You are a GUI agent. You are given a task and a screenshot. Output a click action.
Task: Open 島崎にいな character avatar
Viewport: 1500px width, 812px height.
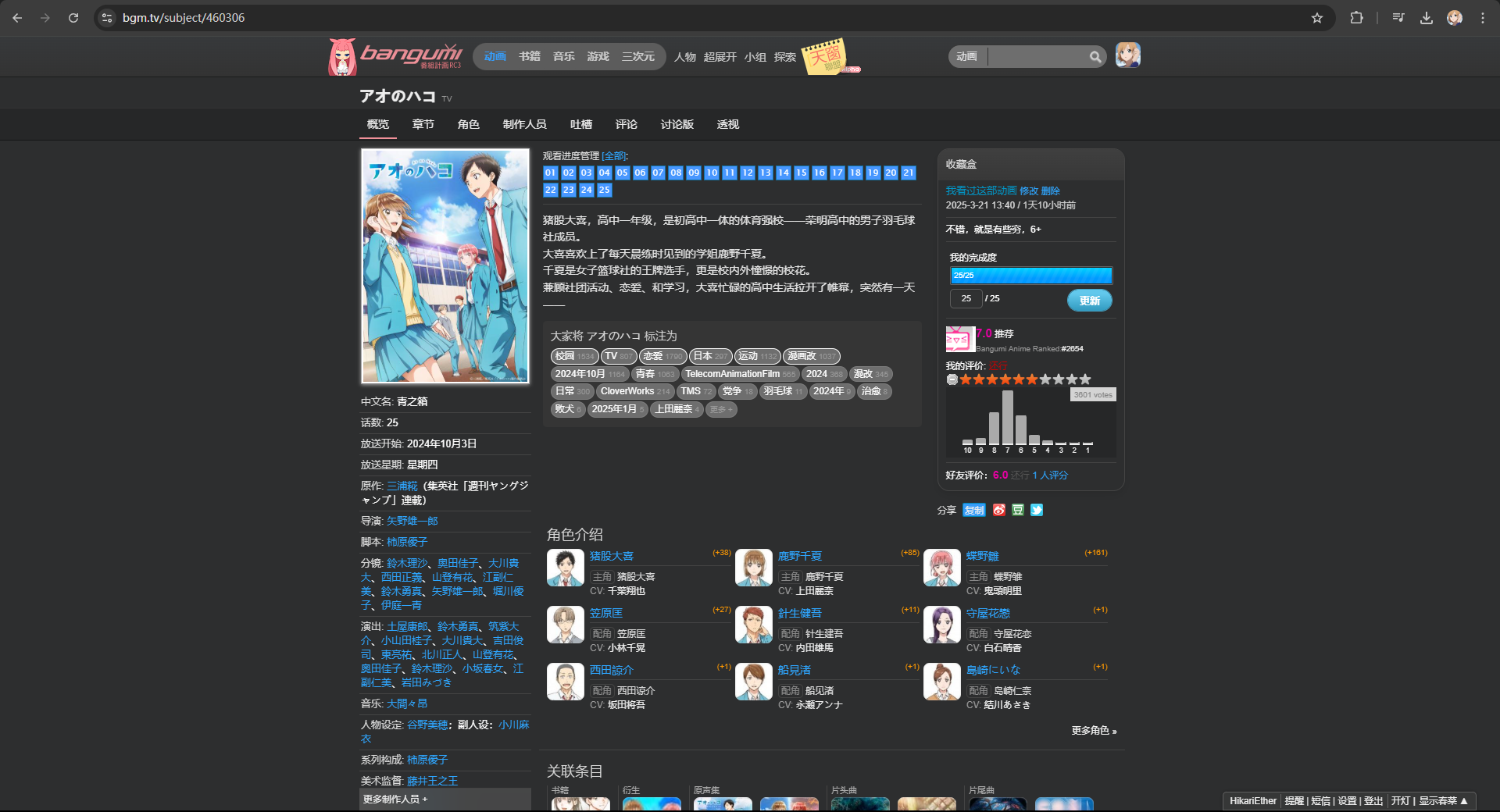(942, 682)
